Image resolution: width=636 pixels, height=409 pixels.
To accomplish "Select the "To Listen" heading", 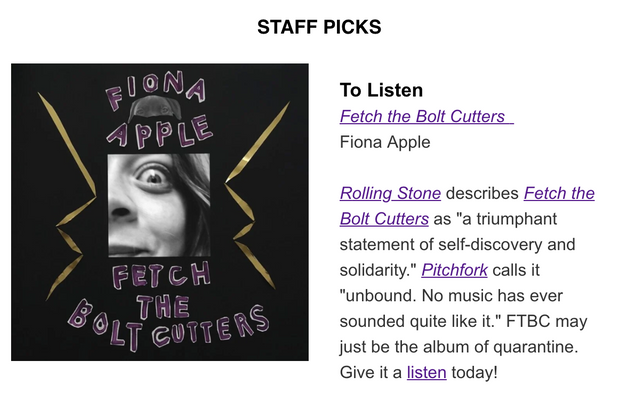I will pos(381,90).
